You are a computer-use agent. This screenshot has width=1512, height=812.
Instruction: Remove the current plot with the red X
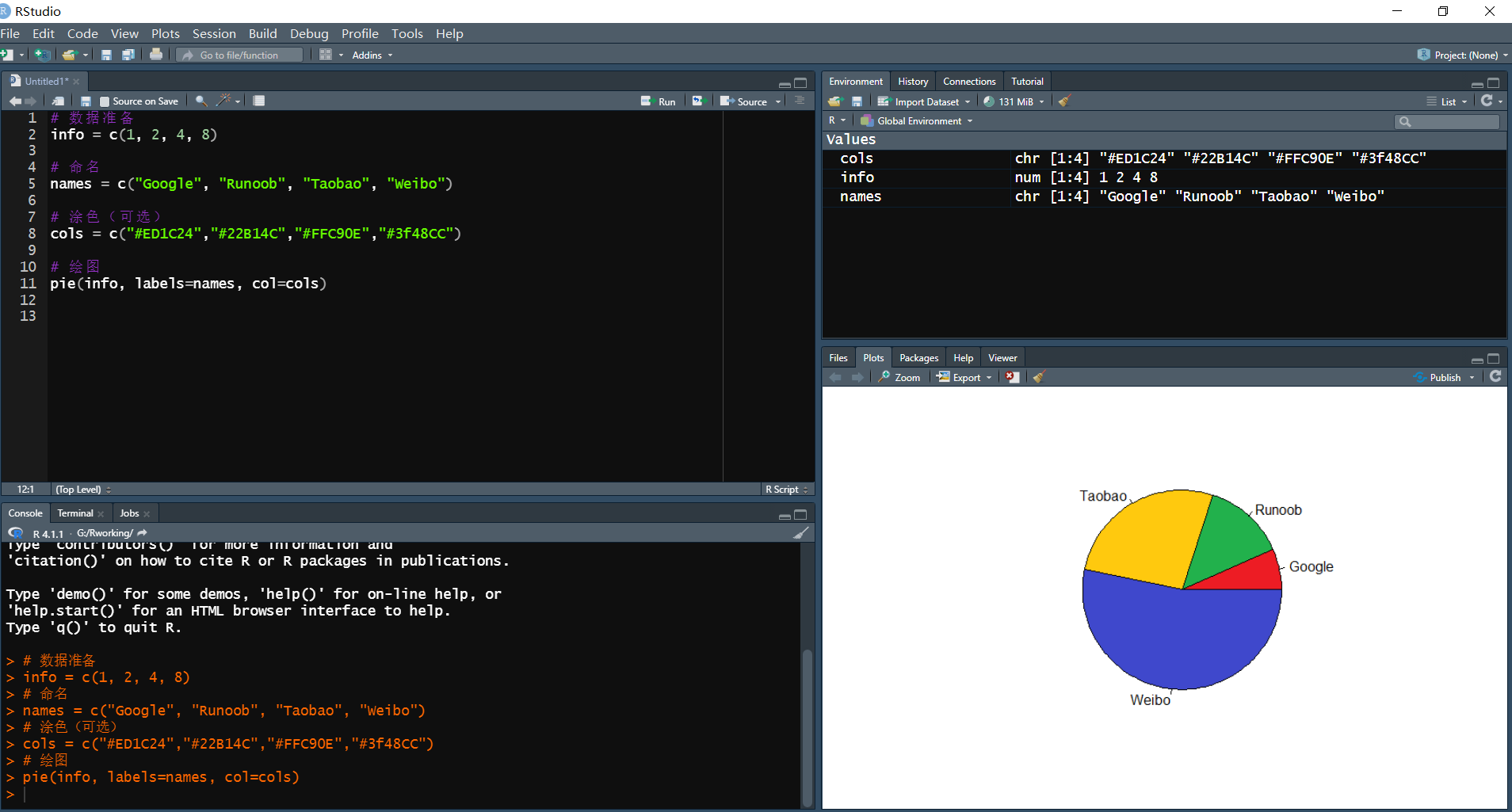pos(1012,377)
